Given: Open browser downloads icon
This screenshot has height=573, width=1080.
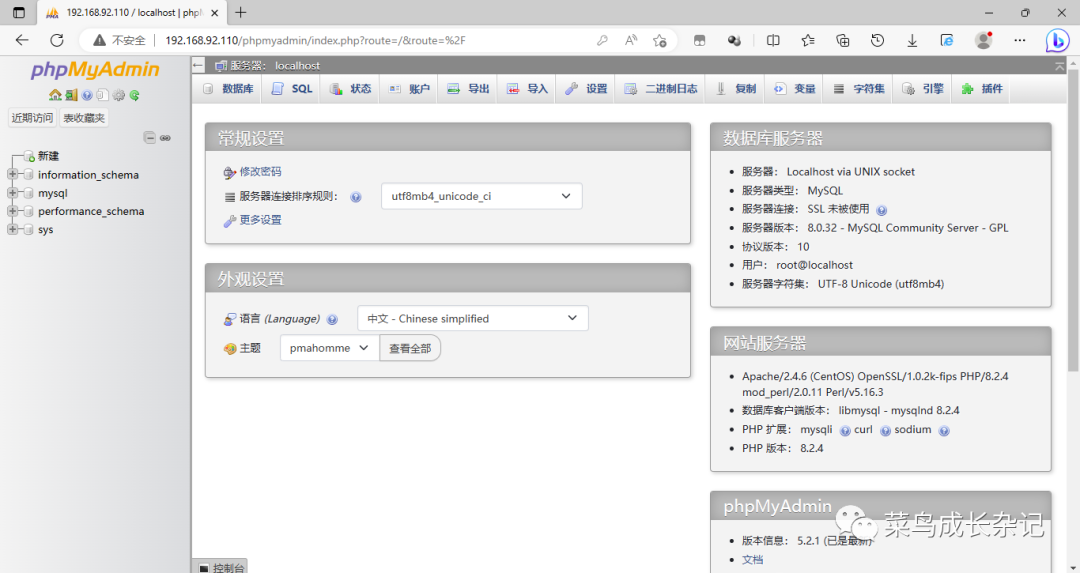Looking at the screenshot, I should (912, 41).
